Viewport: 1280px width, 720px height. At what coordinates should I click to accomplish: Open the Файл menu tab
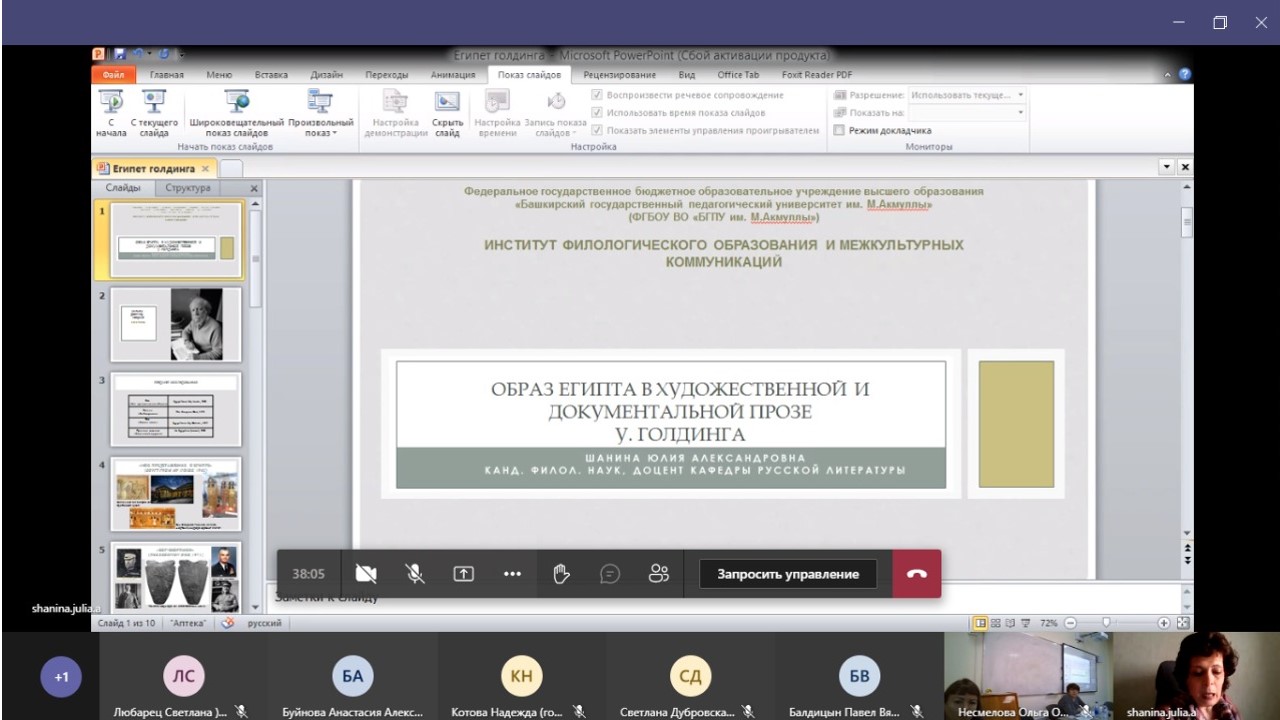click(x=113, y=75)
